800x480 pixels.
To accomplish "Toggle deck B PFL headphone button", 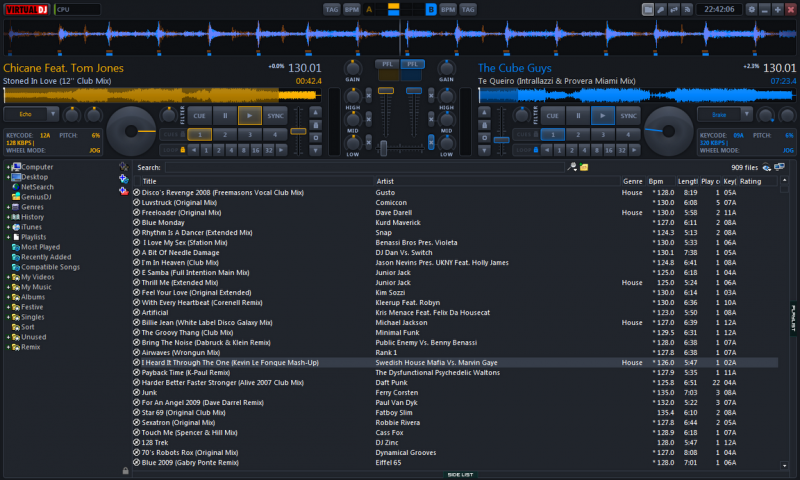I will point(412,64).
